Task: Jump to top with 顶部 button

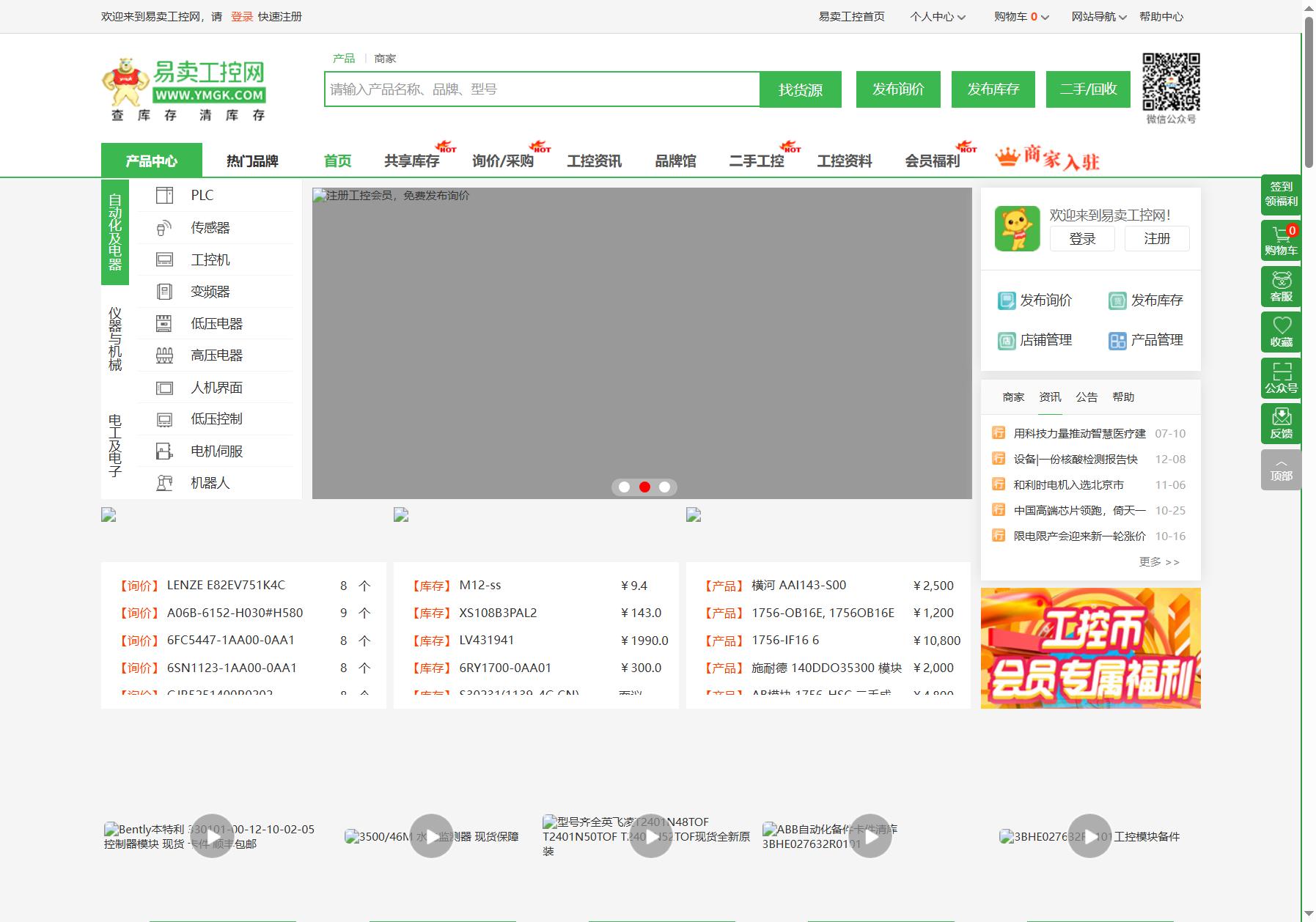Action: point(1281,469)
